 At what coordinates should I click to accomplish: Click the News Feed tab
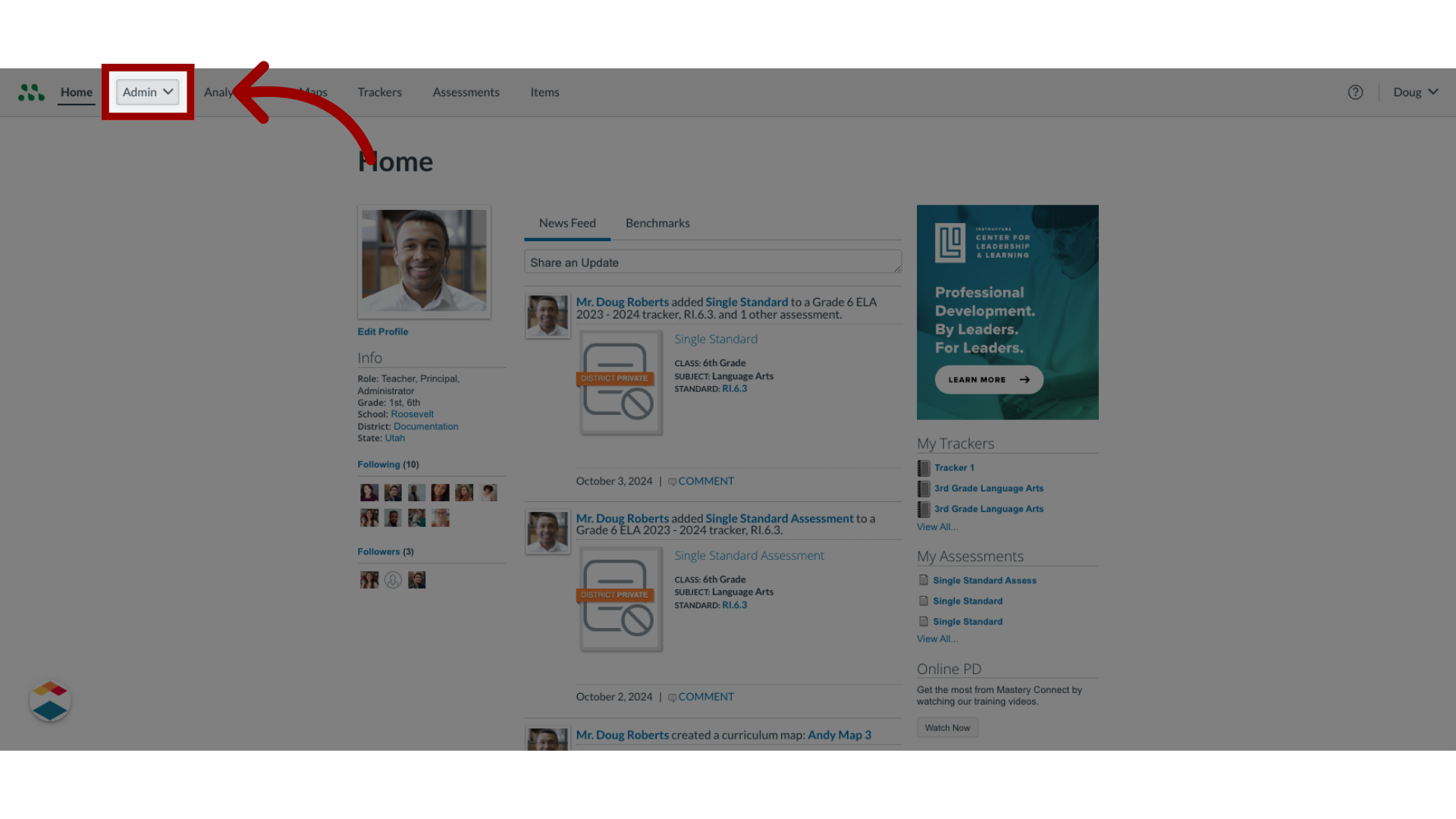[567, 223]
